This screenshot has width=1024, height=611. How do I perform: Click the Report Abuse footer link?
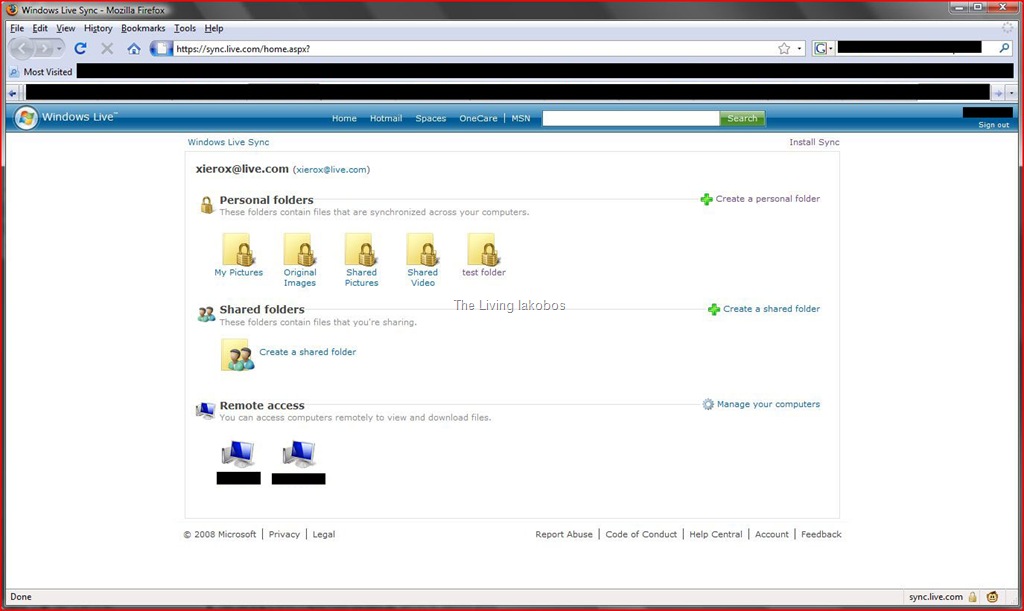[564, 534]
